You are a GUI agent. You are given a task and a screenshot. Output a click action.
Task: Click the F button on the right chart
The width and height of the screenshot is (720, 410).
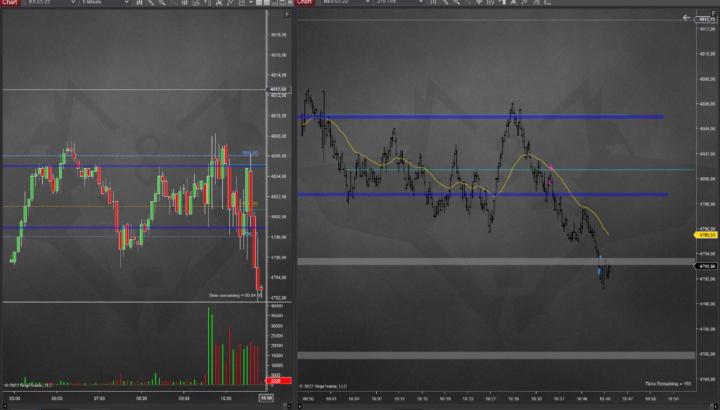(x=713, y=14)
